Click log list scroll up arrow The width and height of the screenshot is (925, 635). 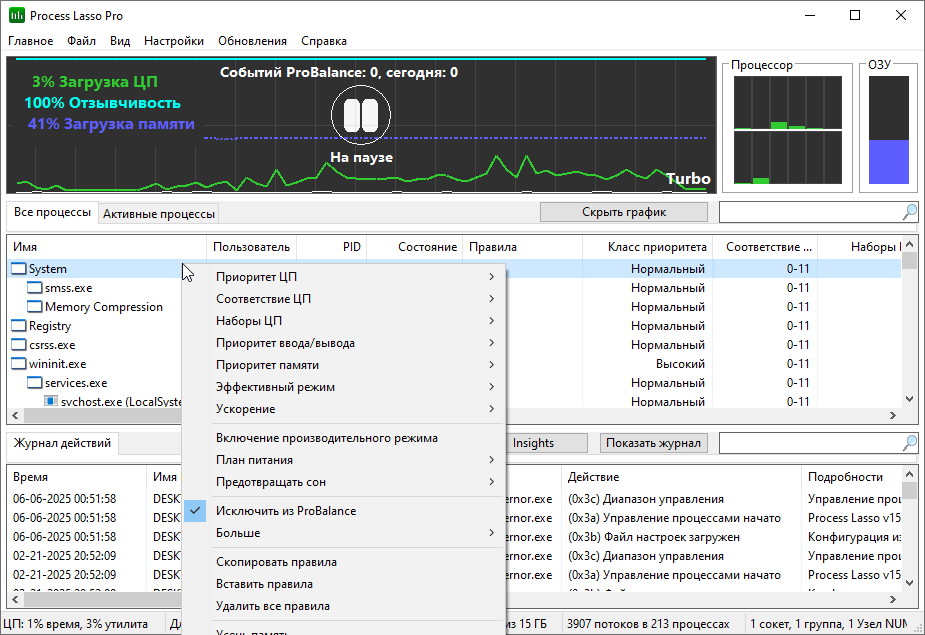pyautogui.click(x=909, y=473)
